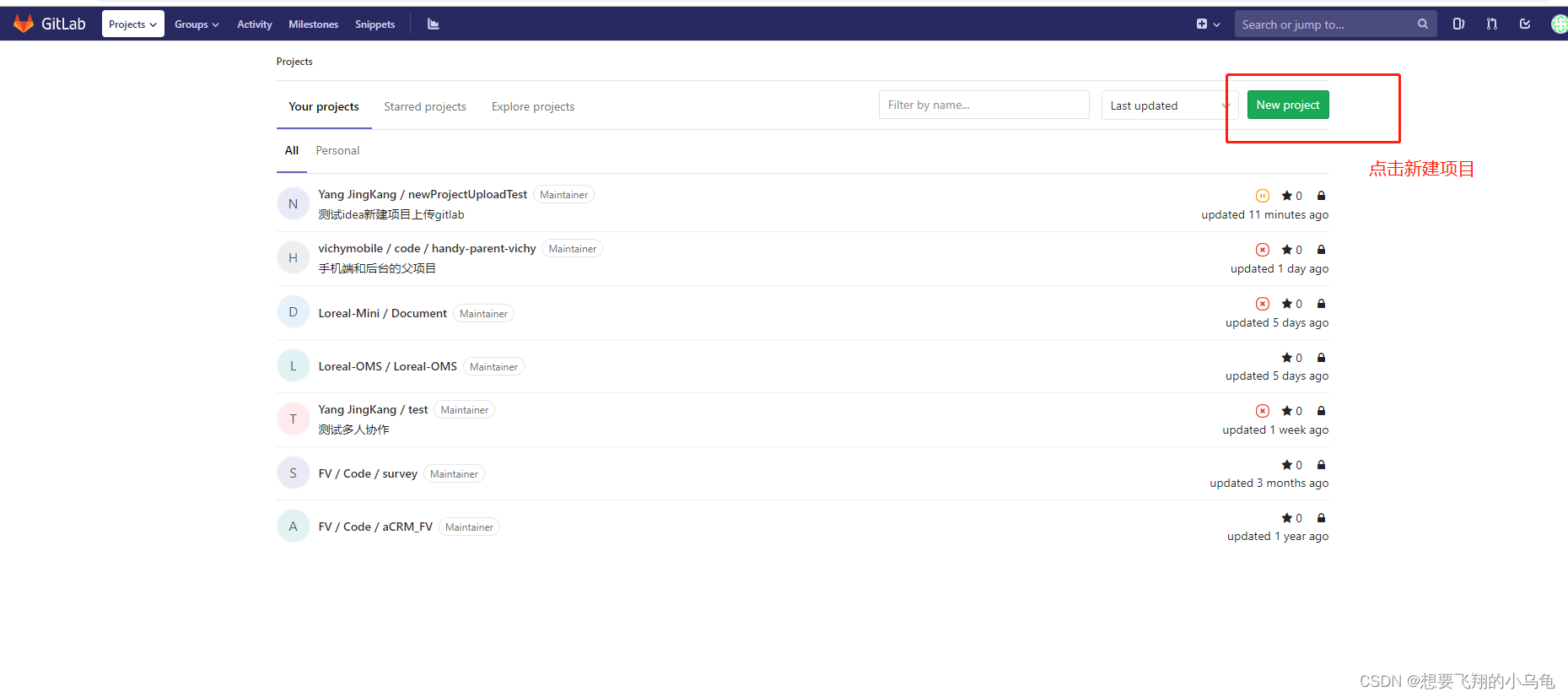
Task: Open vichymobile / code / handy-parent-vichy project
Action: [x=427, y=248]
